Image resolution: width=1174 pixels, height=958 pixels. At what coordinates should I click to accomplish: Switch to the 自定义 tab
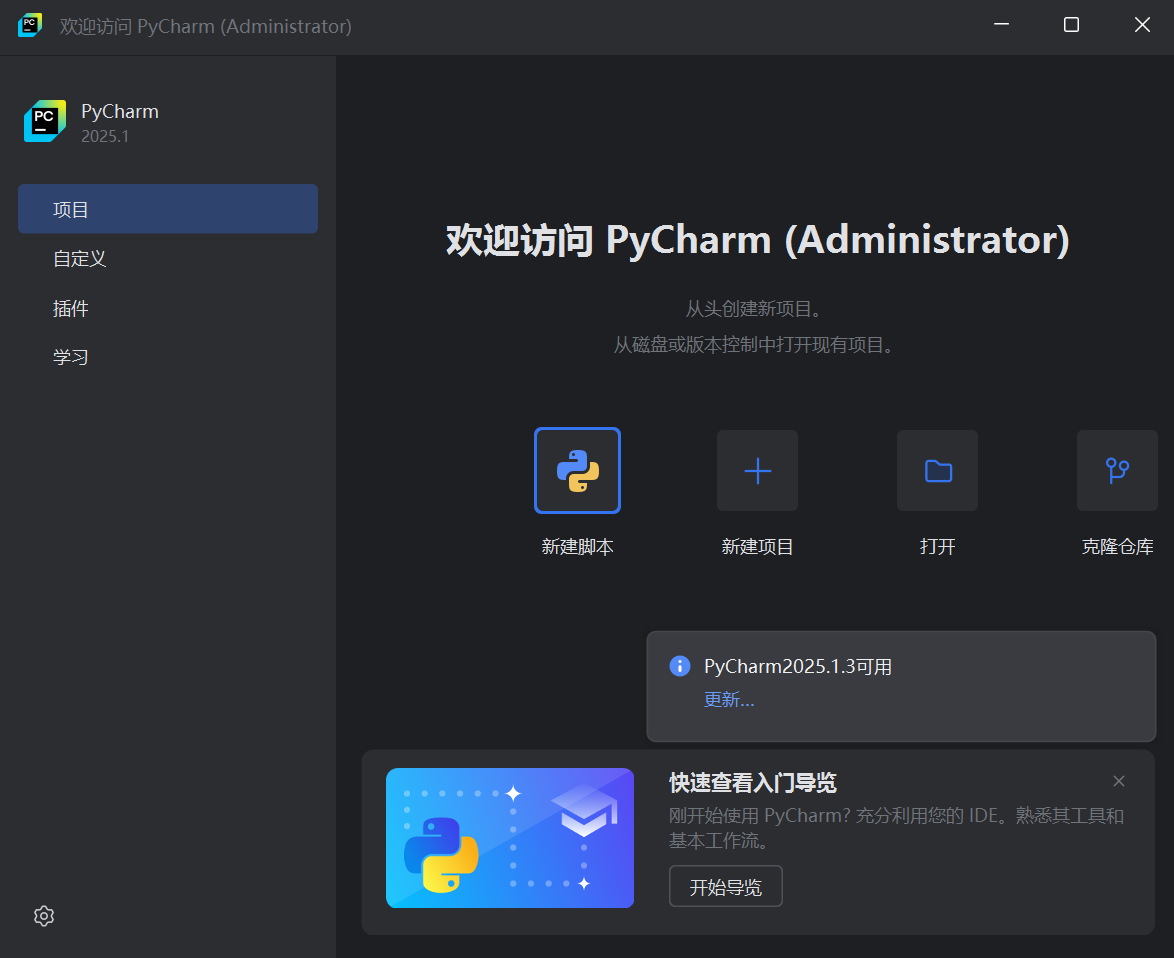[x=168, y=258]
